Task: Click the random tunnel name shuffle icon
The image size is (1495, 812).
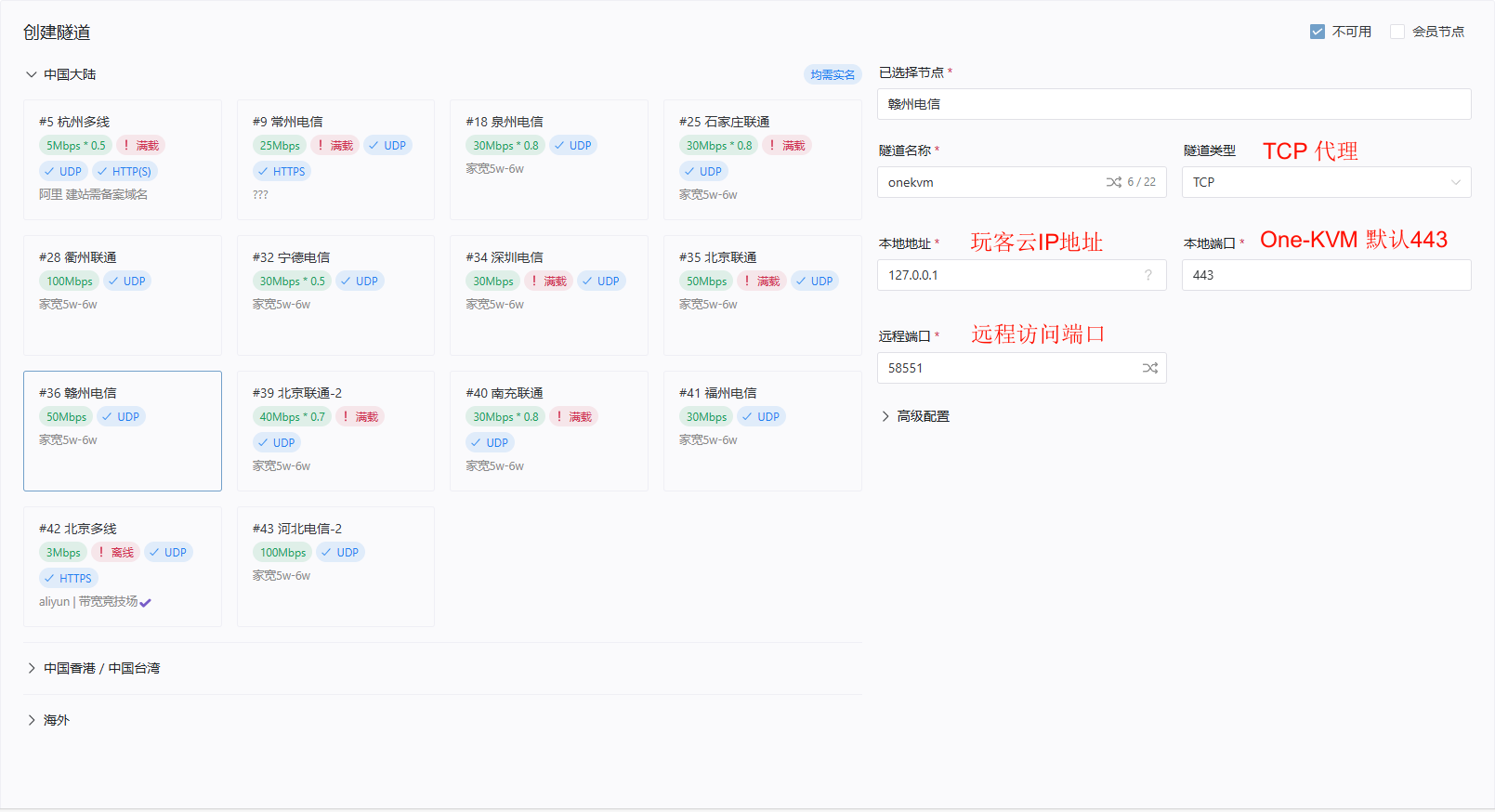Action: click(x=1113, y=182)
